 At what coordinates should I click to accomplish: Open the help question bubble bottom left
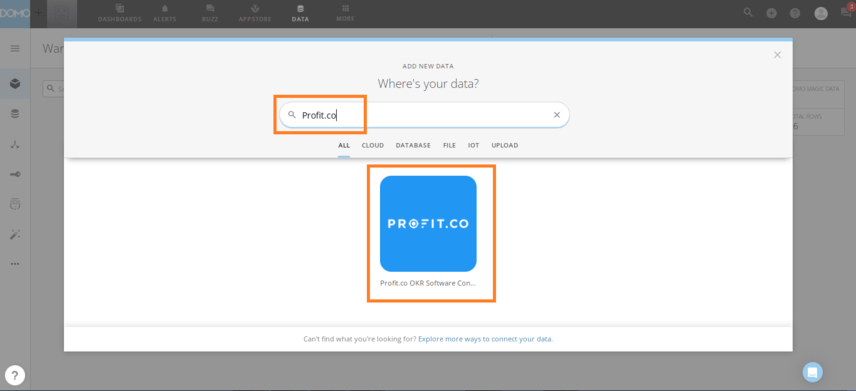click(x=15, y=375)
